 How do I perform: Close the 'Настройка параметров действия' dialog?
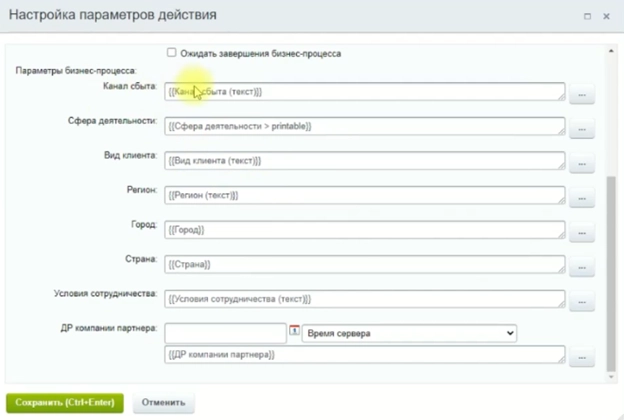(x=606, y=16)
